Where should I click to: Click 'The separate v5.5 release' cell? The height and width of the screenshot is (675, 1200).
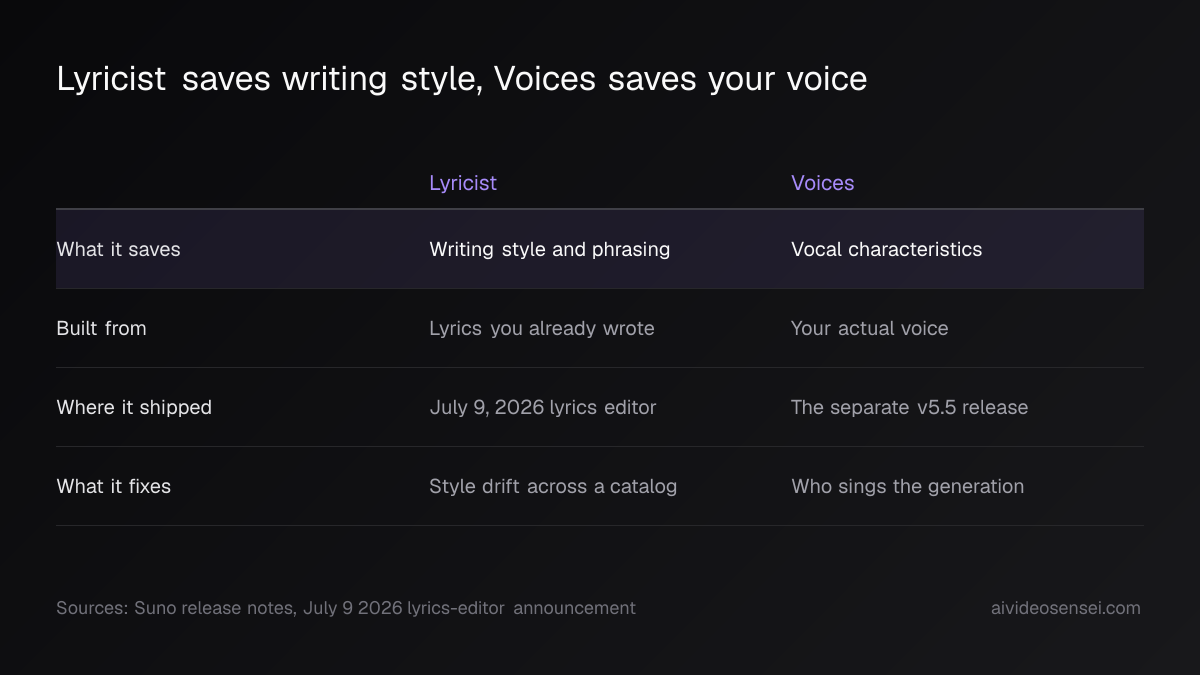point(910,407)
